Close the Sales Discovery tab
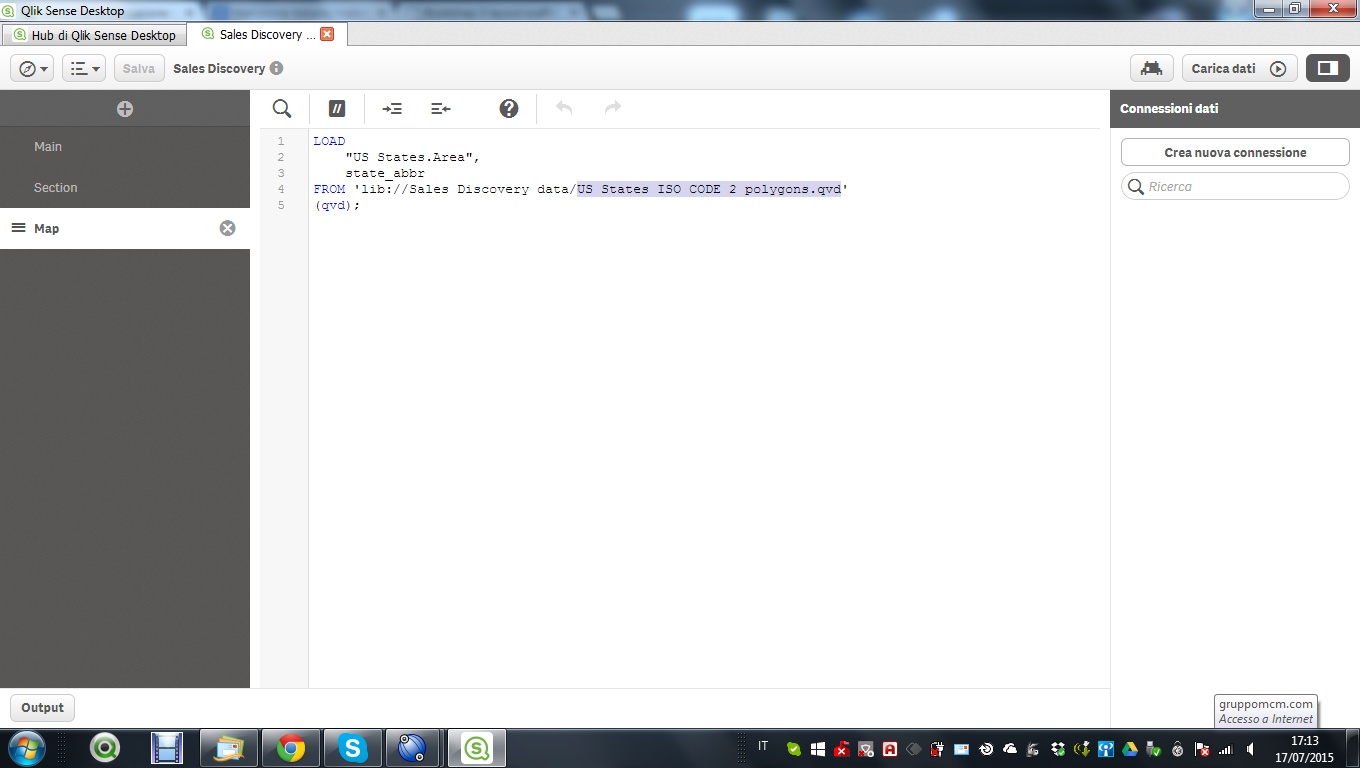Viewport: 1360px width, 768px height. pos(327,34)
